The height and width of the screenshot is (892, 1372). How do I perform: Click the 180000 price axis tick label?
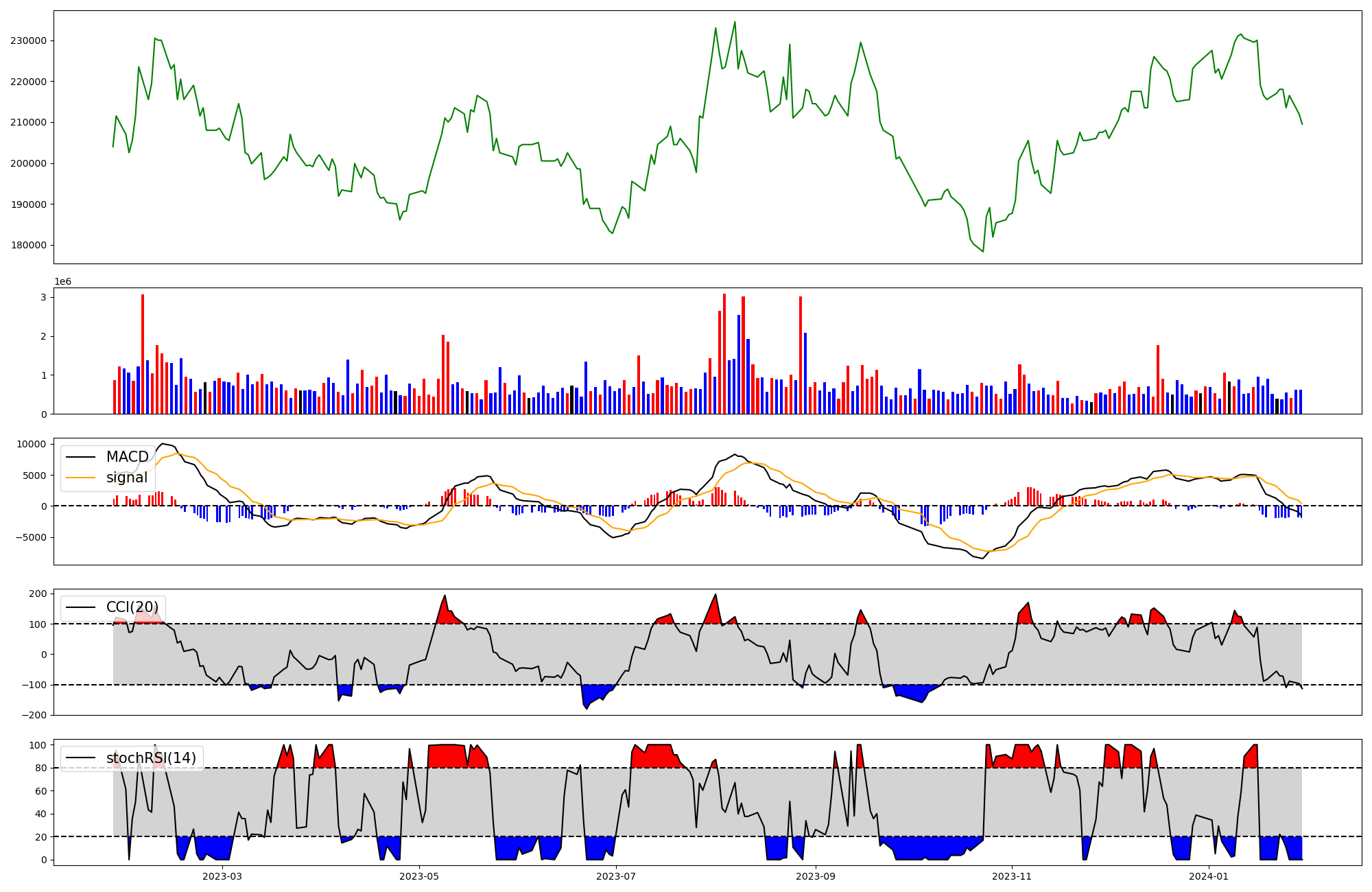click(x=28, y=246)
